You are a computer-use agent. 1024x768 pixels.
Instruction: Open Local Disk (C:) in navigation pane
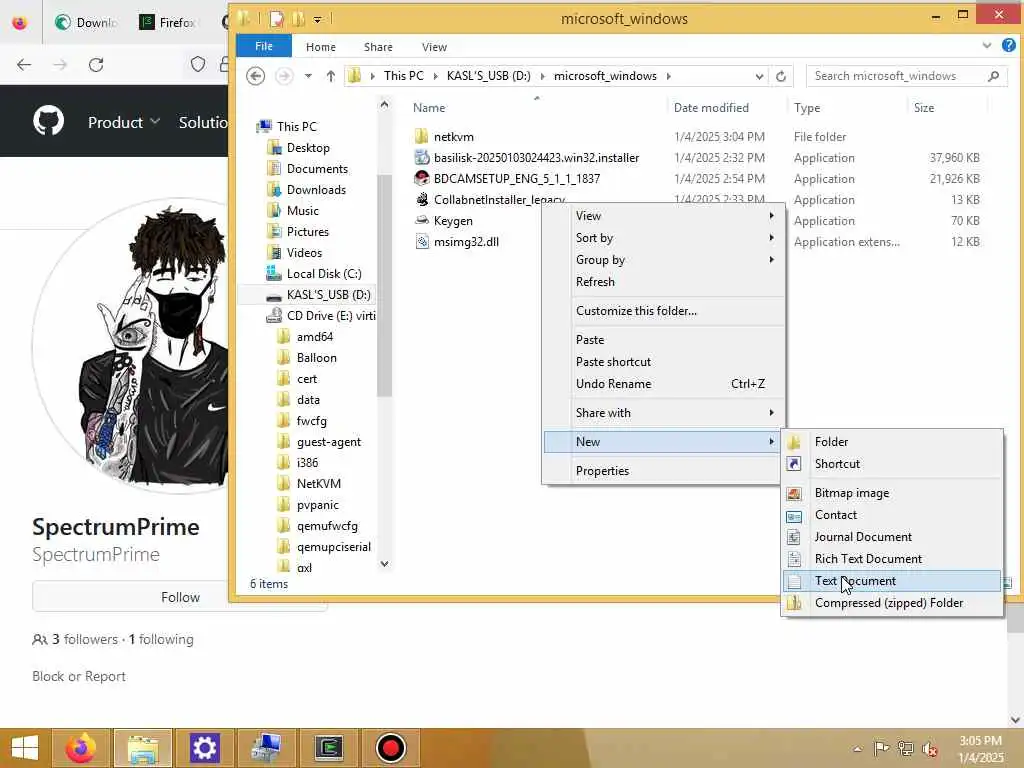[x=324, y=274]
